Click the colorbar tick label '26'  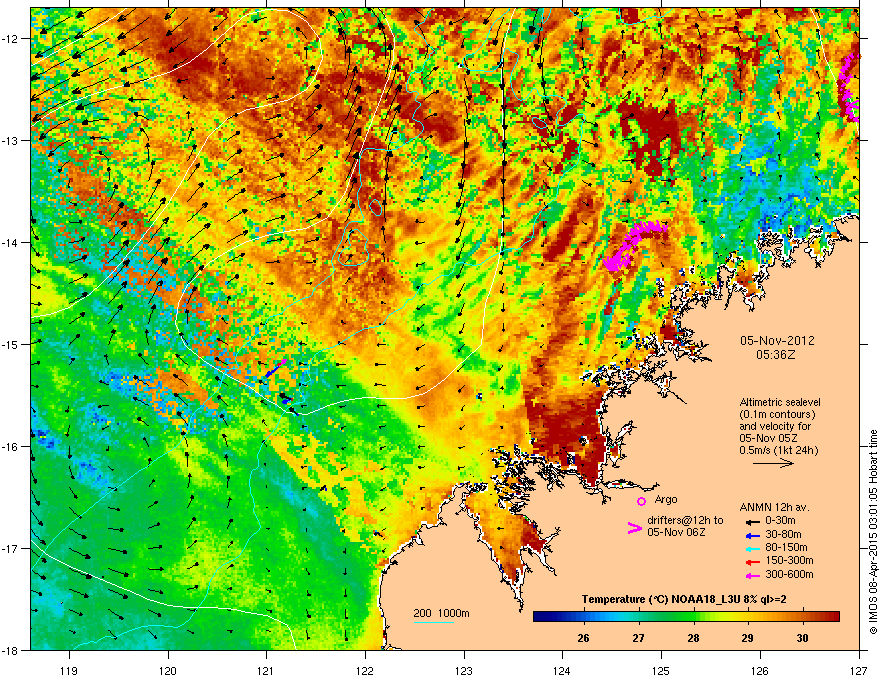point(583,638)
